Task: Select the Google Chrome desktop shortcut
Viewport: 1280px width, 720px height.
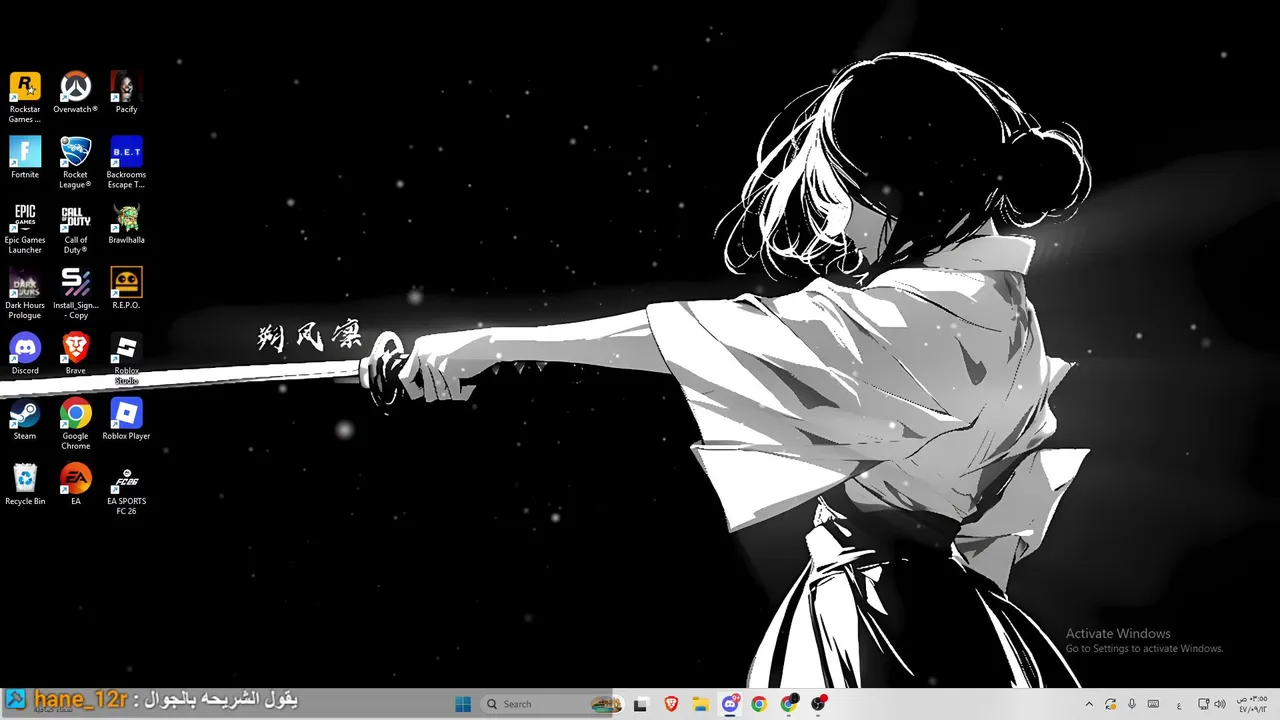Action: 75,424
